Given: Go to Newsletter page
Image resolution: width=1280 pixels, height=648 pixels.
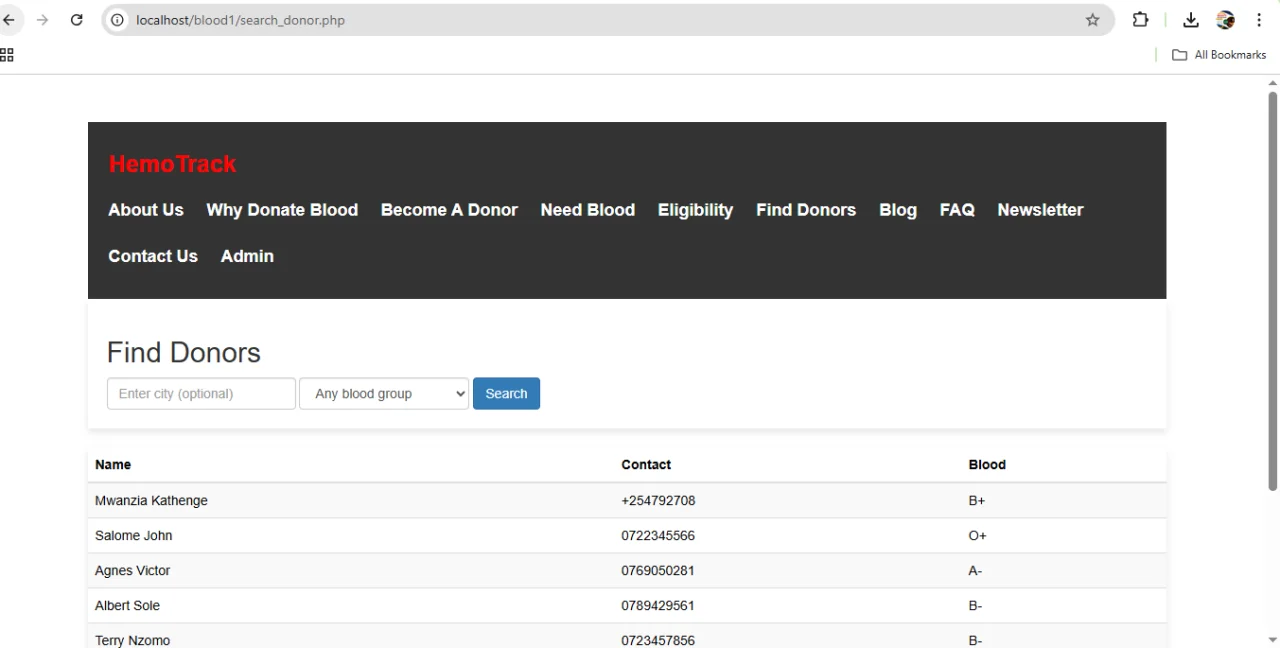Looking at the screenshot, I should (1040, 210).
